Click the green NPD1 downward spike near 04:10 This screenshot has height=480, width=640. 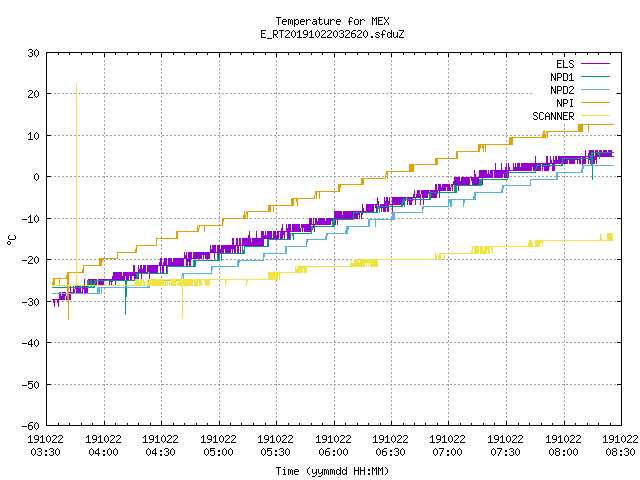(125, 300)
